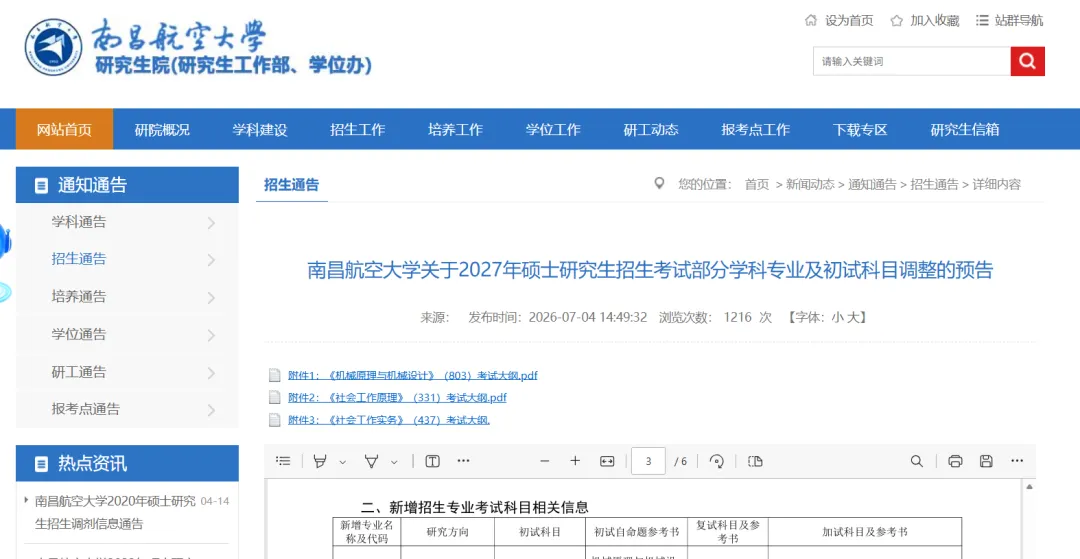Open the PDF table of contents
Image resolution: width=1080 pixels, height=559 pixels.
pos(283,461)
